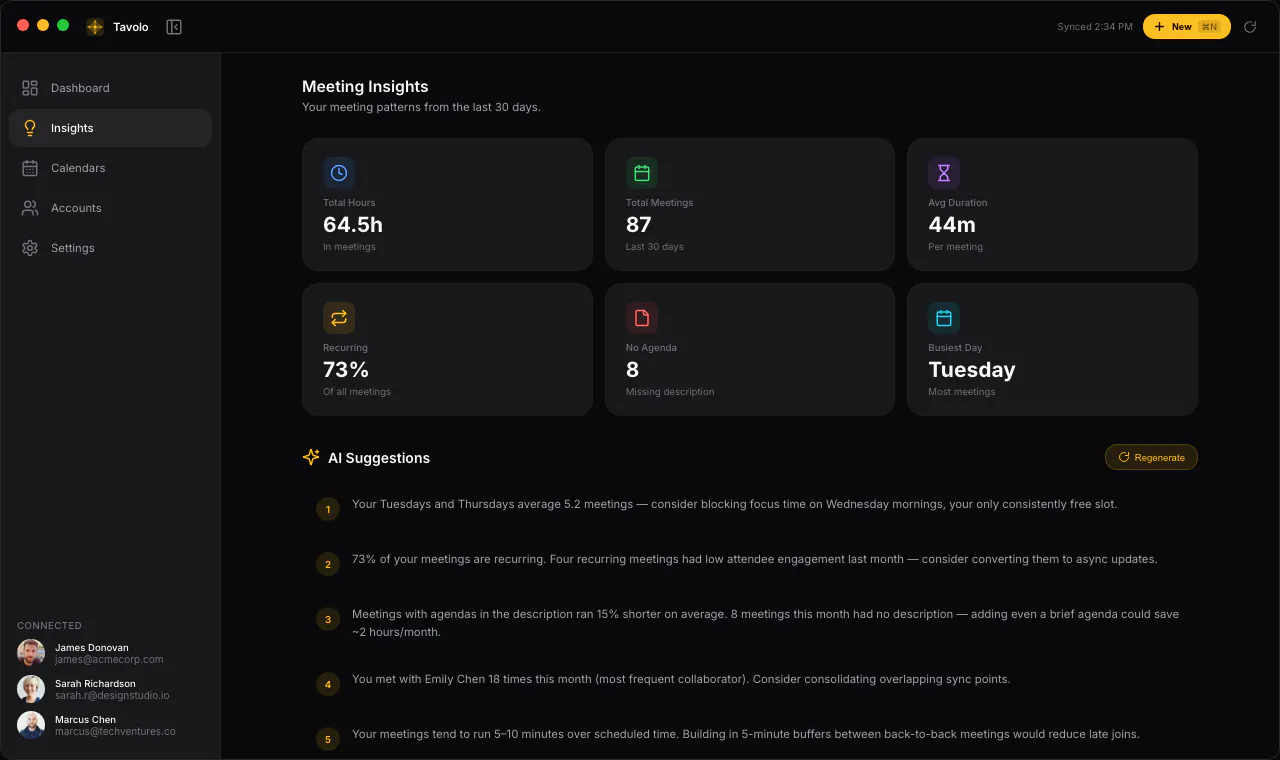The image size is (1280, 760).
Task: Click the Busiest Day calendar icon
Action: click(x=944, y=318)
